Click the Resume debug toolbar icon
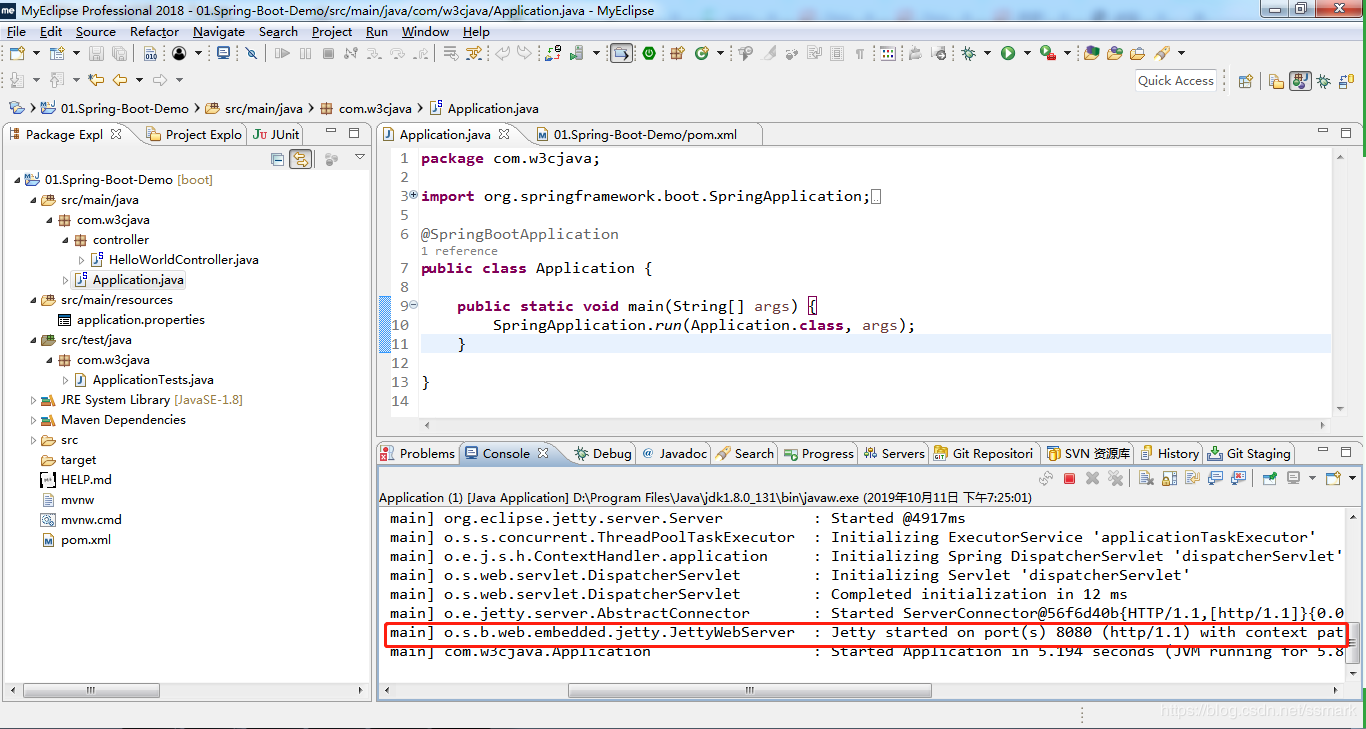 click(283, 53)
